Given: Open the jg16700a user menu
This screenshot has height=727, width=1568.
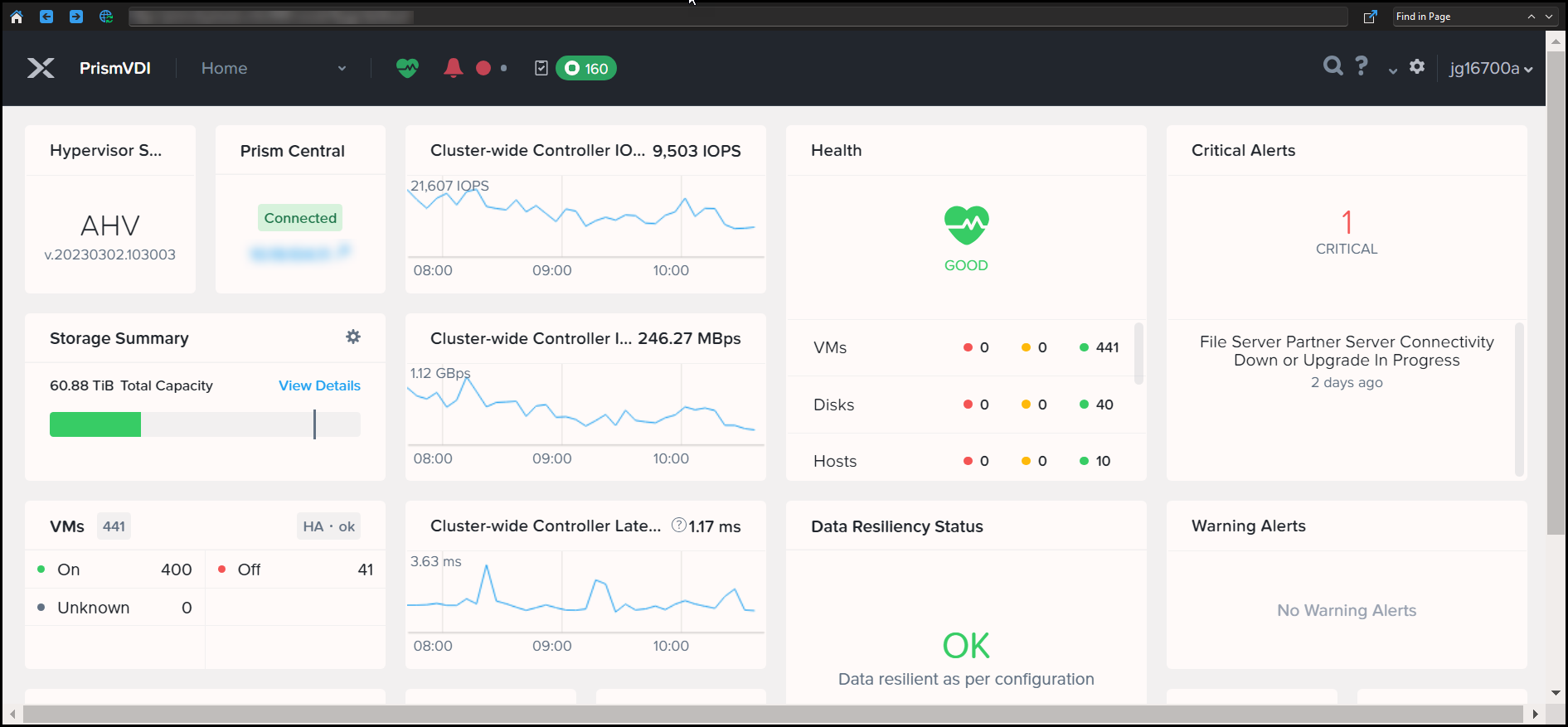Looking at the screenshot, I should [1490, 68].
